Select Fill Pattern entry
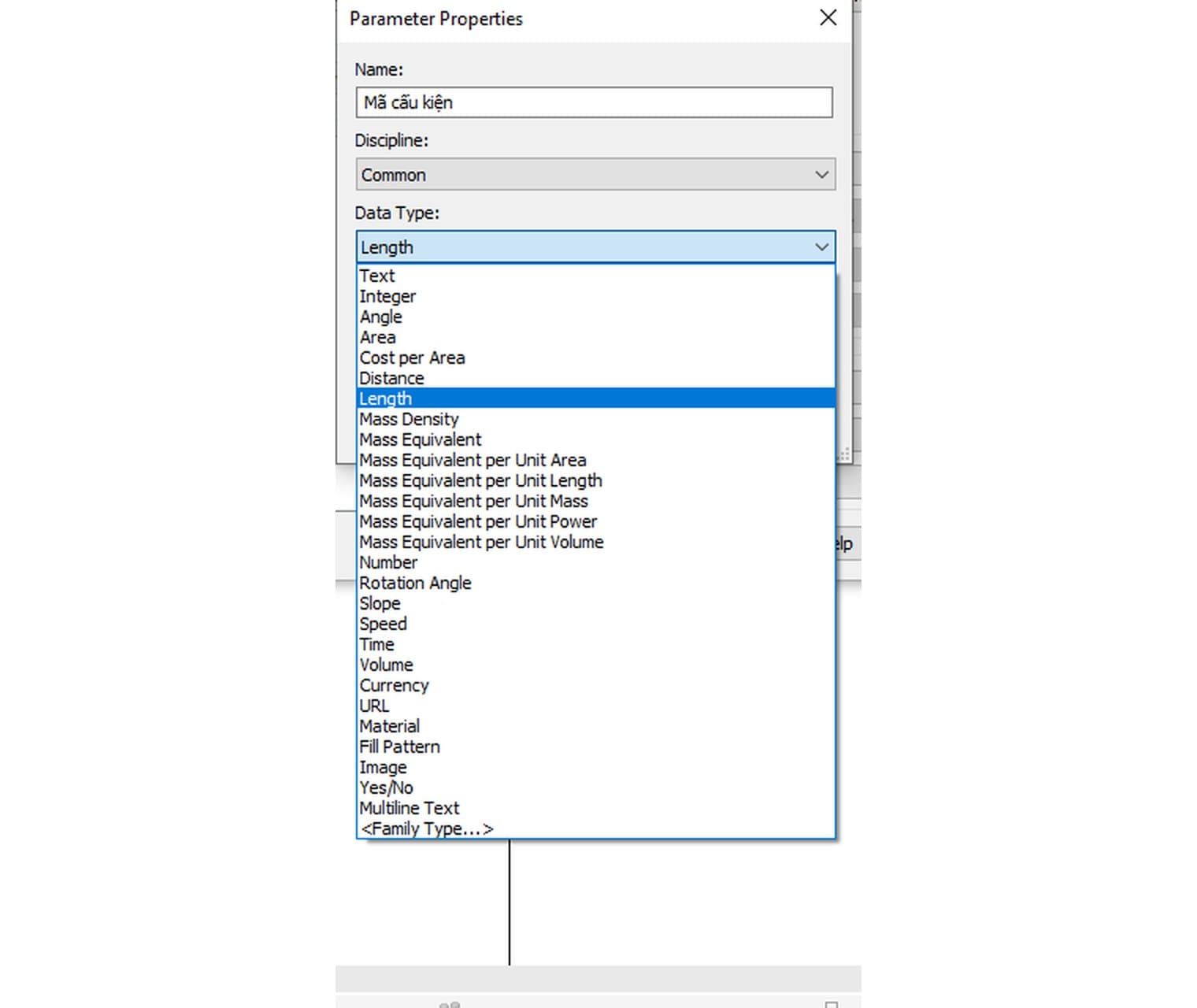1197x1008 pixels. coord(595,747)
